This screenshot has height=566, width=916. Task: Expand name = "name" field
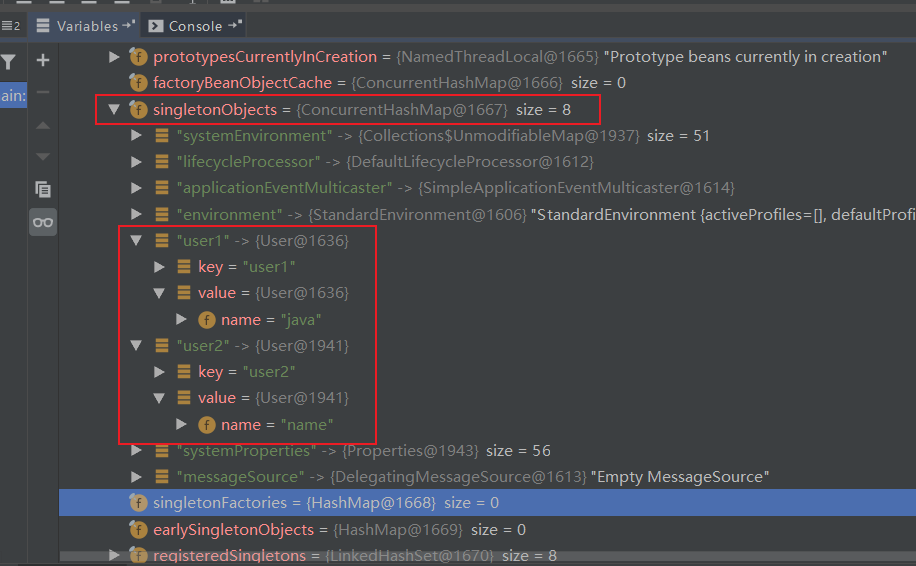pos(181,424)
